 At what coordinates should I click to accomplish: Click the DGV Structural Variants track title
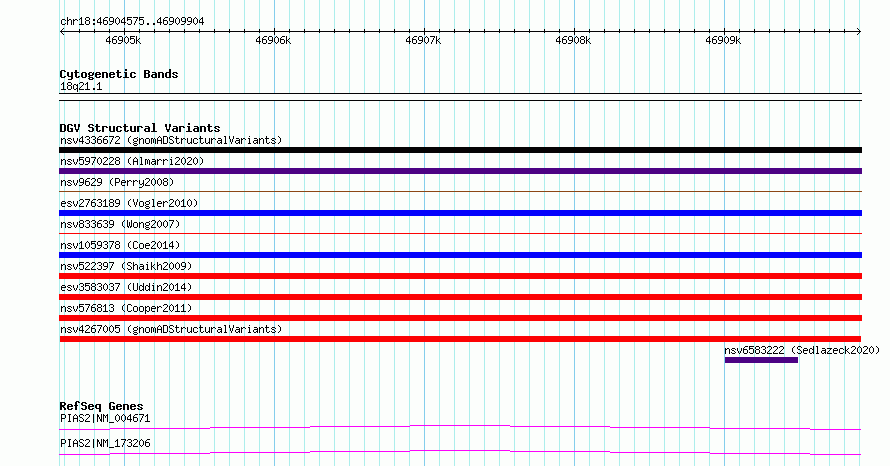point(140,128)
